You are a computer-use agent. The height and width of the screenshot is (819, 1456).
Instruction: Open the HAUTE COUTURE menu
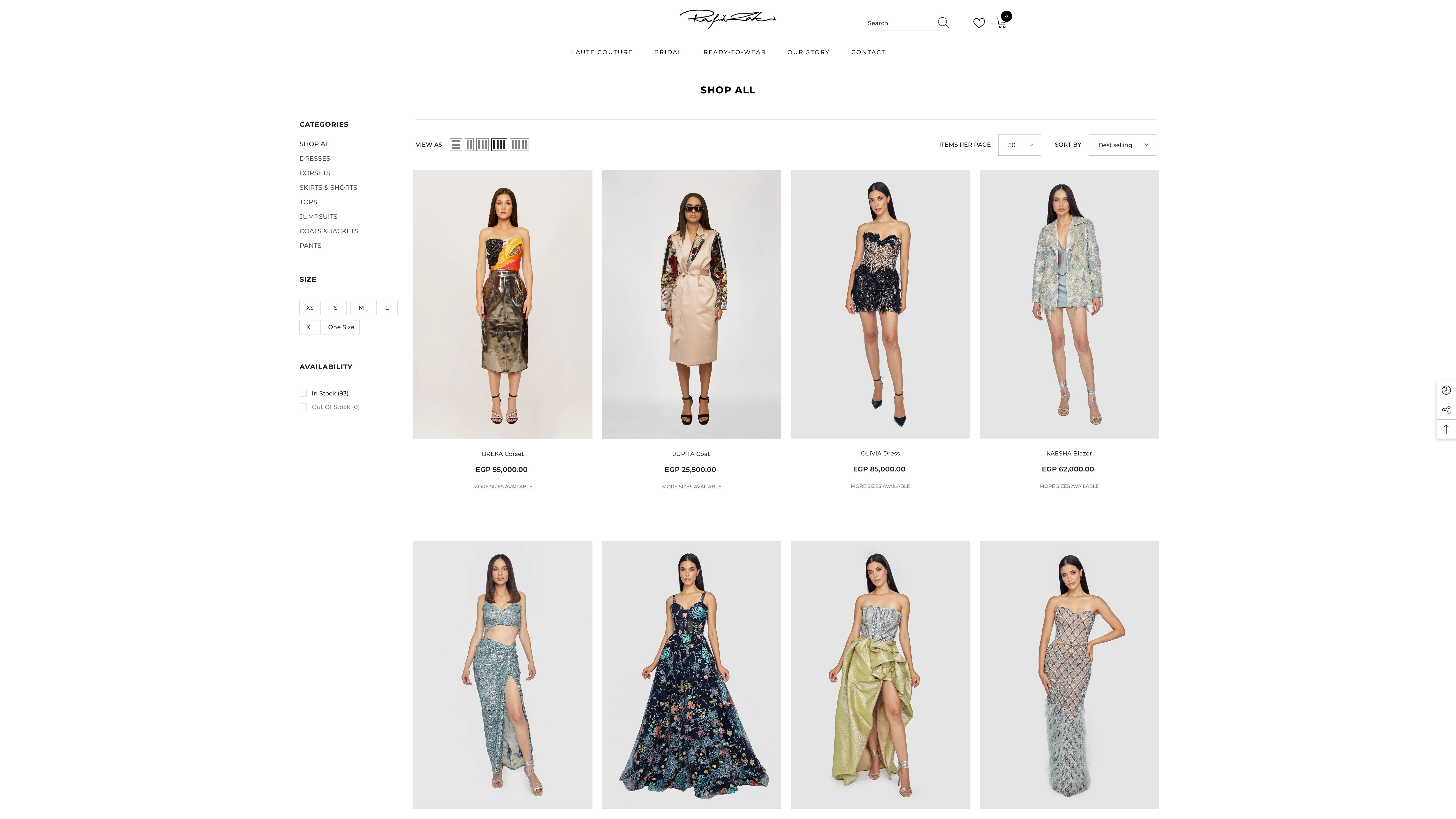(x=601, y=52)
